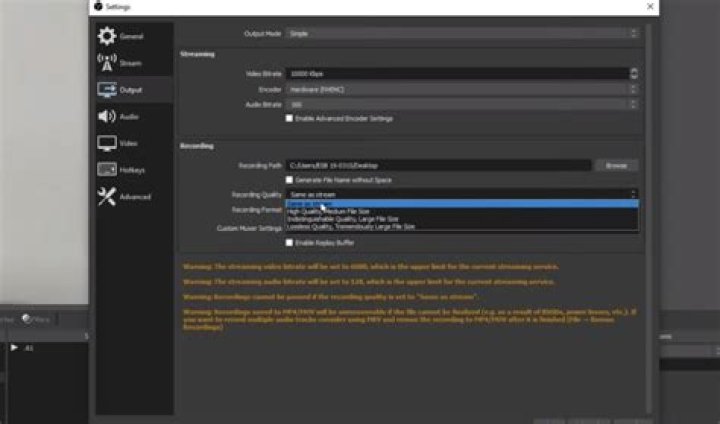Click the recordings cannot be paused warning
Viewport: 720px width, 424px height.
(x=330, y=297)
